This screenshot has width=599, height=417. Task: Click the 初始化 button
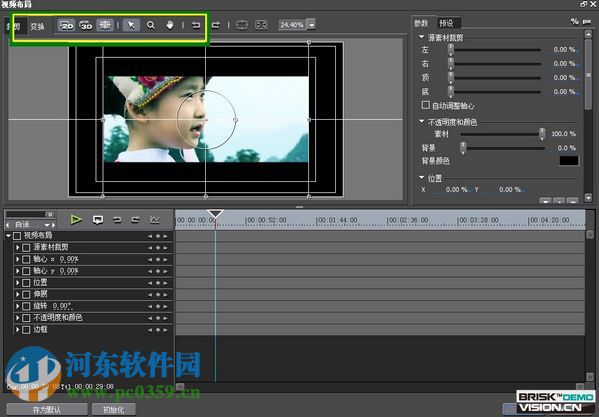[x=113, y=410]
